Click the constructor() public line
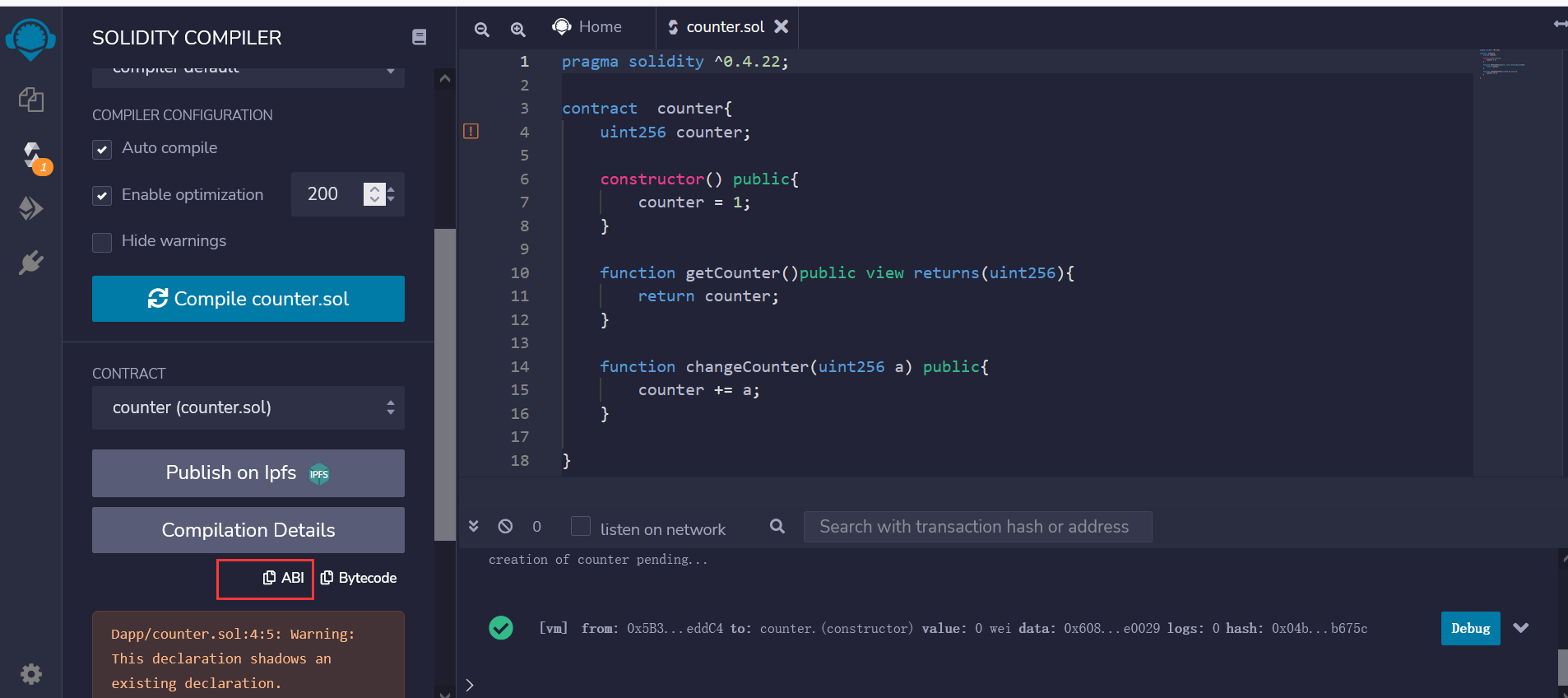The height and width of the screenshot is (698, 1568). (699, 179)
